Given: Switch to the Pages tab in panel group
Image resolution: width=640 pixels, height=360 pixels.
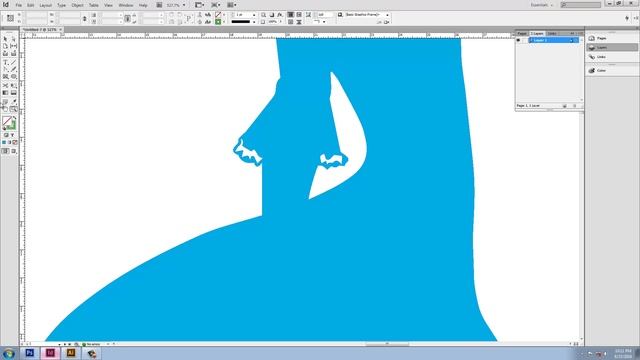Looking at the screenshot, I should coord(522,33).
